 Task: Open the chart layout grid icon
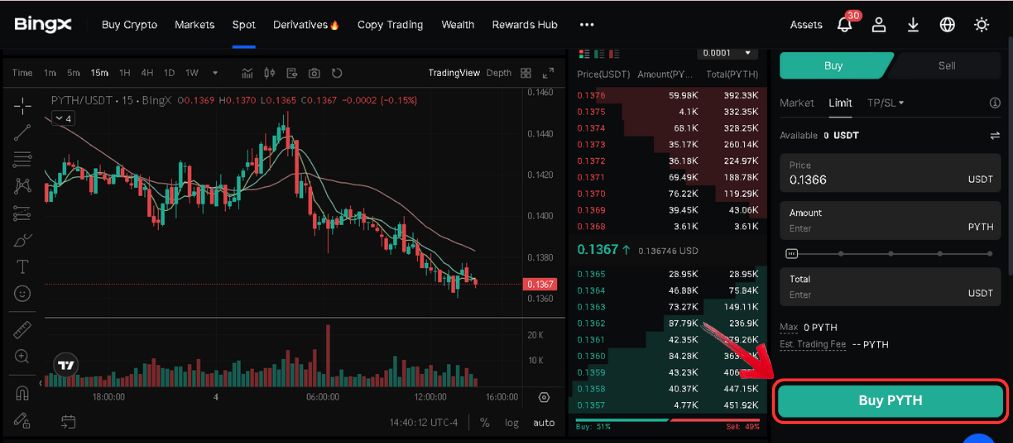(526, 73)
